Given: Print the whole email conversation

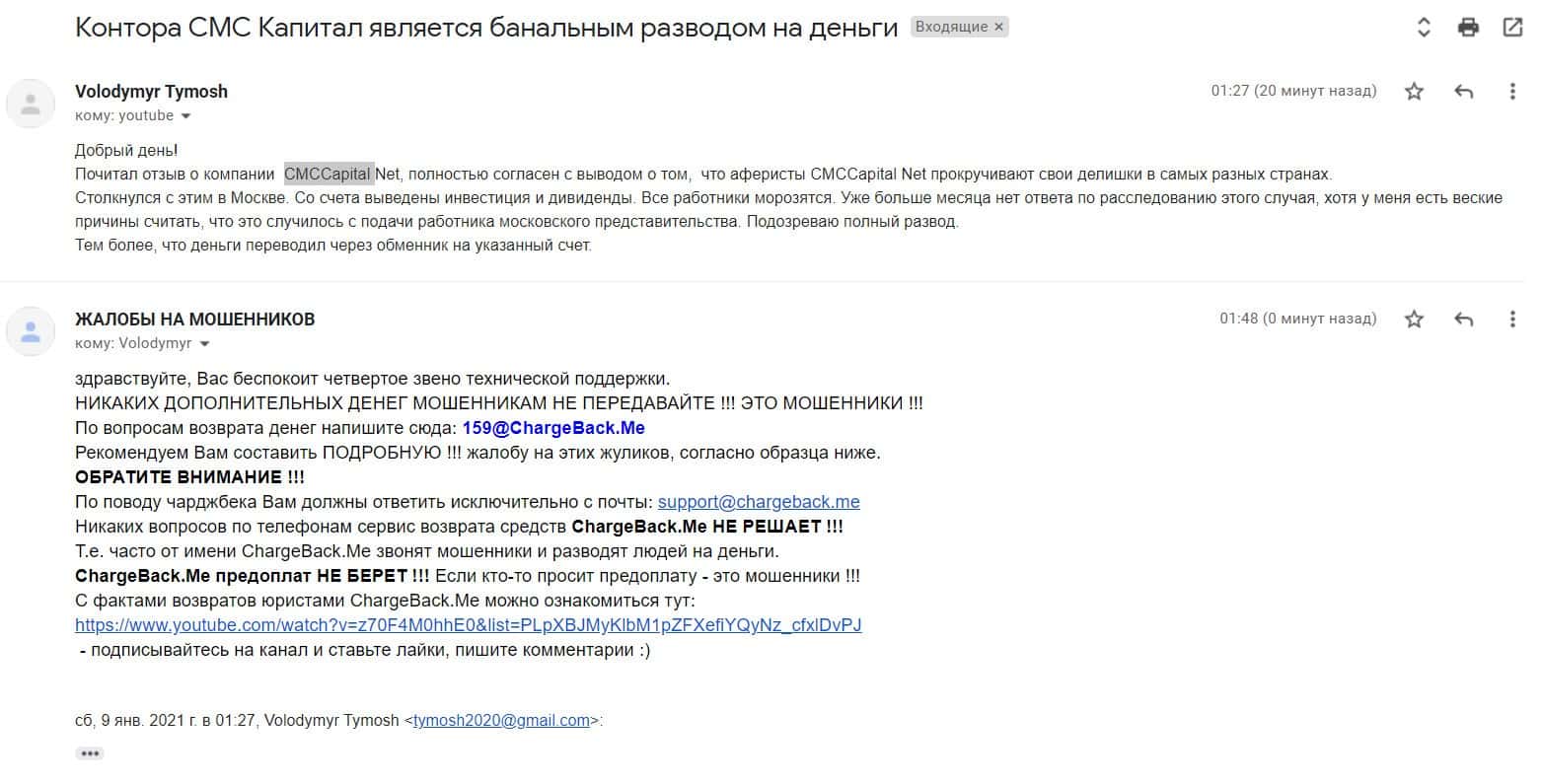Looking at the screenshot, I should click(1468, 28).
